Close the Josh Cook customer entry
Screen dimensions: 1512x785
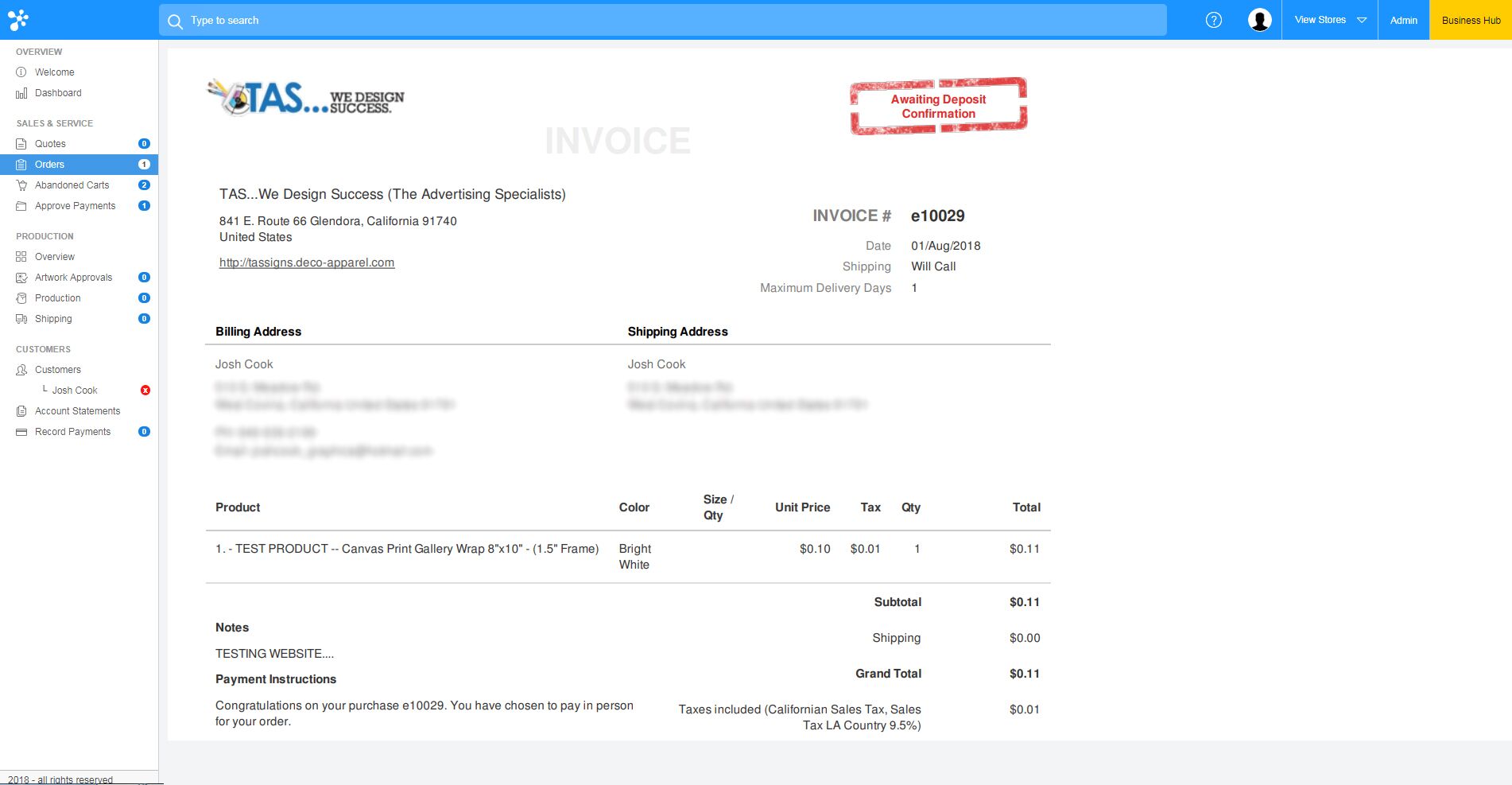pyautogui.click(x=145, y=391)
